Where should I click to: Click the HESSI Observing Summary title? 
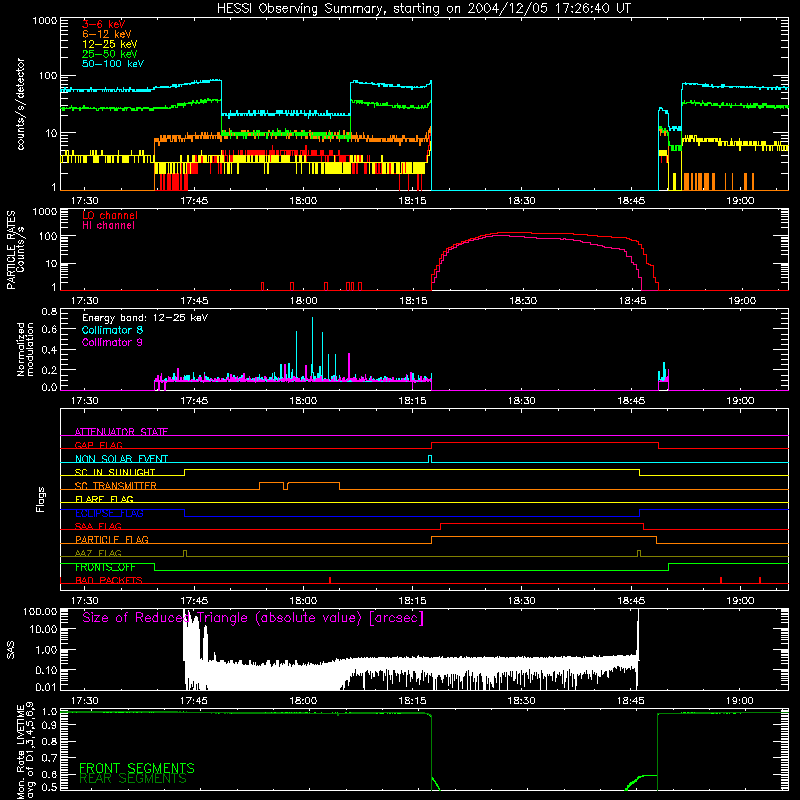[x=423, y=9]
